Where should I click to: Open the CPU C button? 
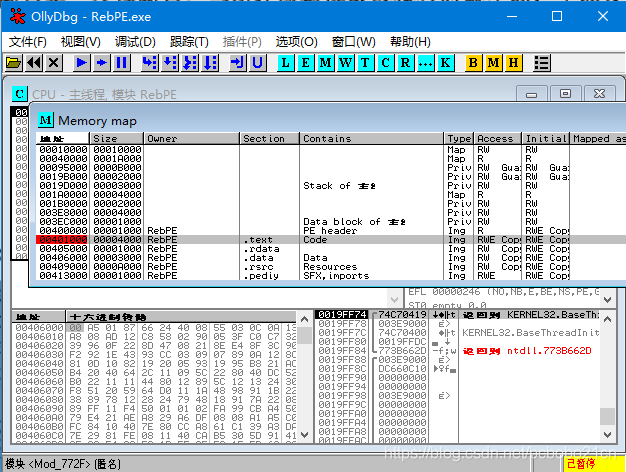(x=385, y=63)
